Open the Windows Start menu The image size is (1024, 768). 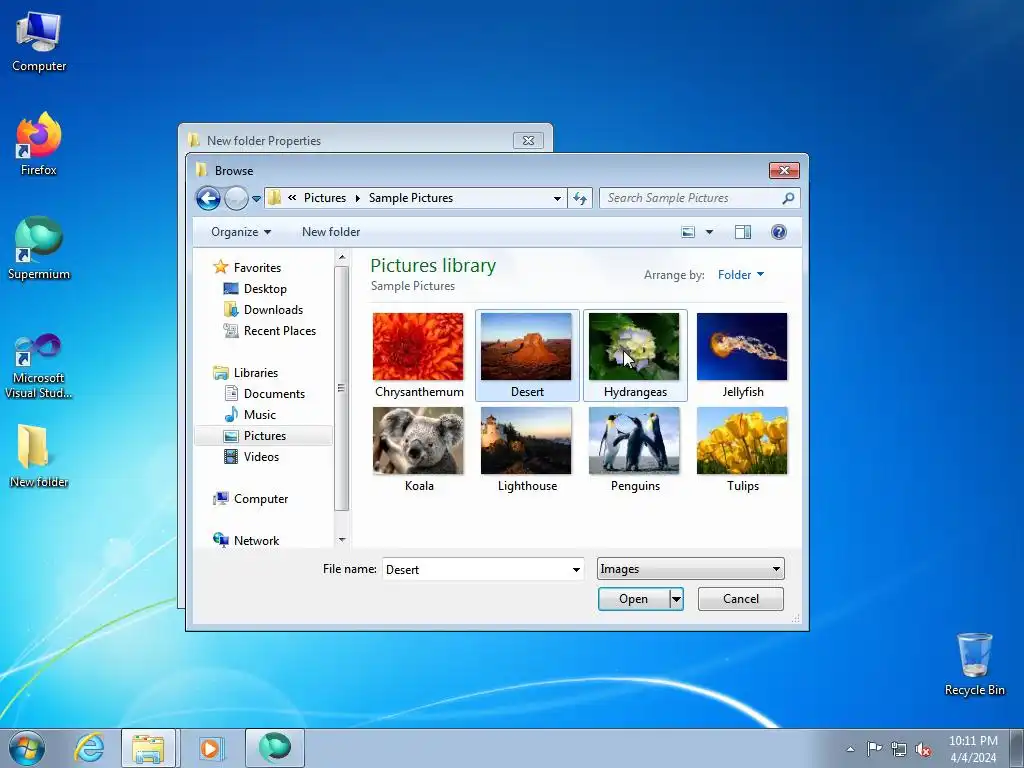(27, 748)
